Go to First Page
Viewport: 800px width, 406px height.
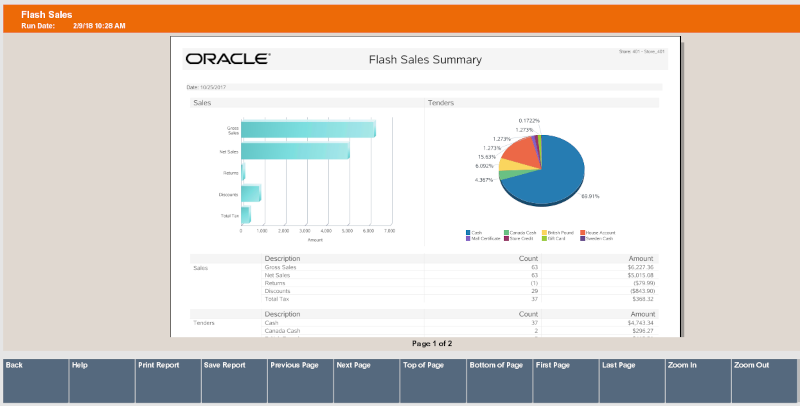[566, 381]
